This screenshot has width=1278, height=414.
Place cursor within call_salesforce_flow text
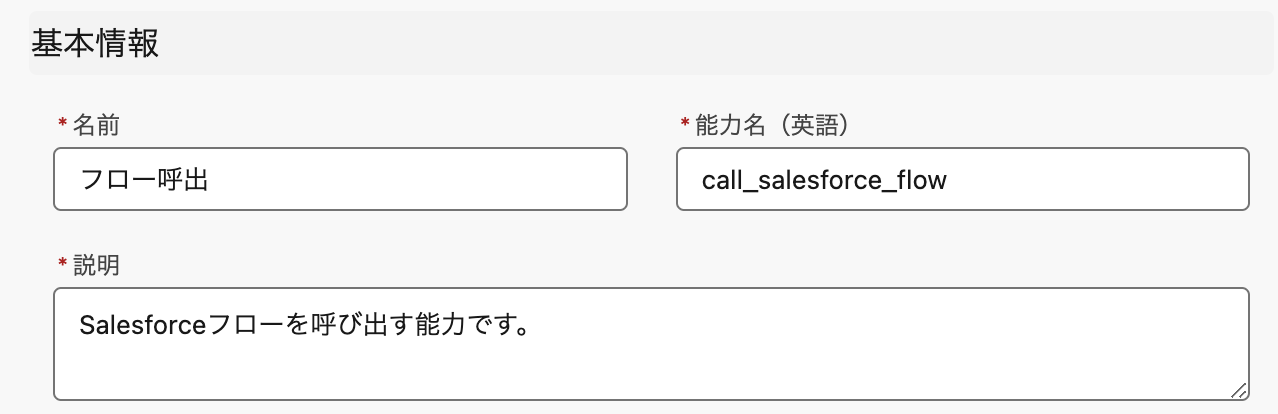coord(824,180)
